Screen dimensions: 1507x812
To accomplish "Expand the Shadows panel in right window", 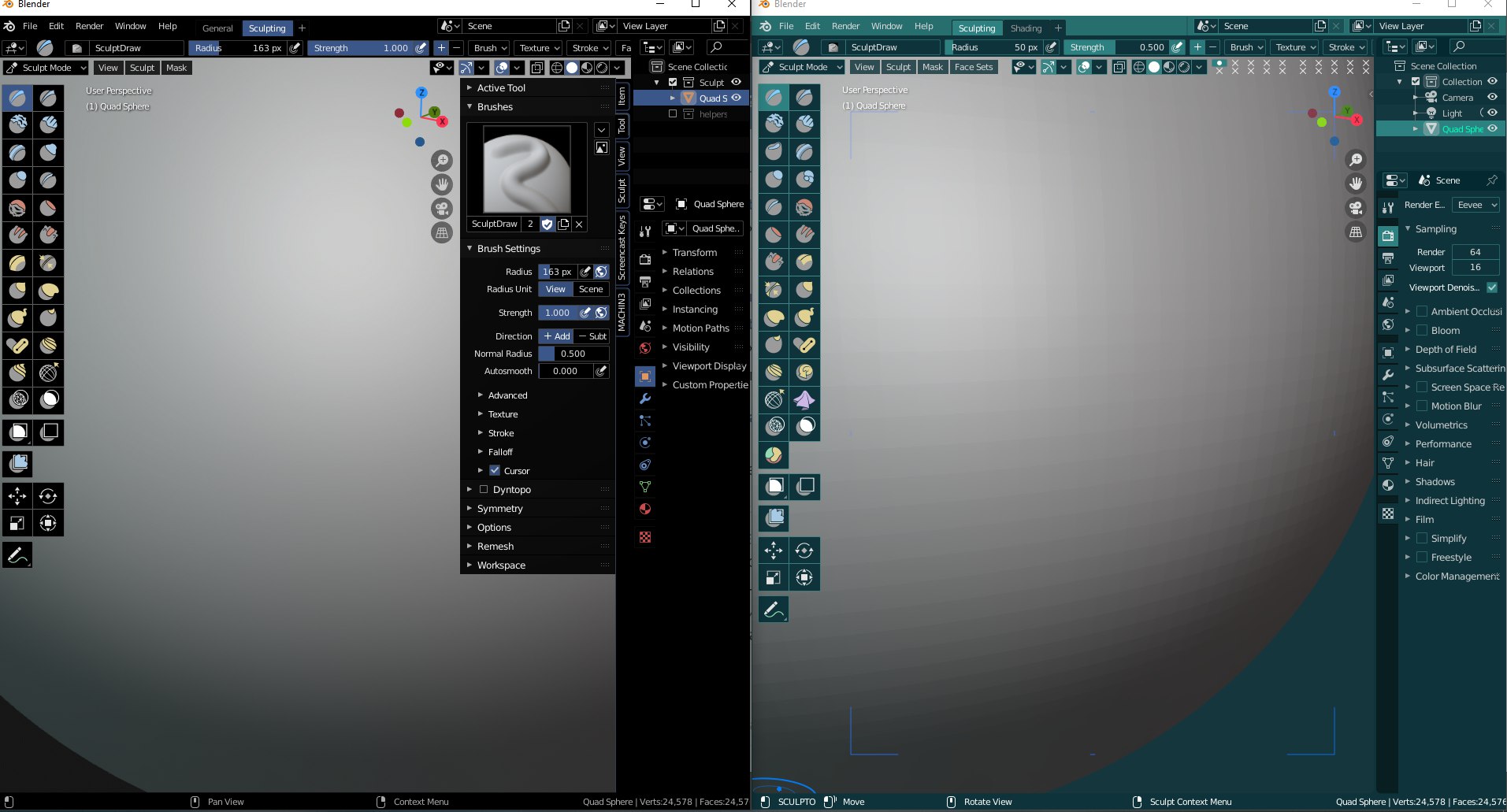I will click(x=1435, y=482).
